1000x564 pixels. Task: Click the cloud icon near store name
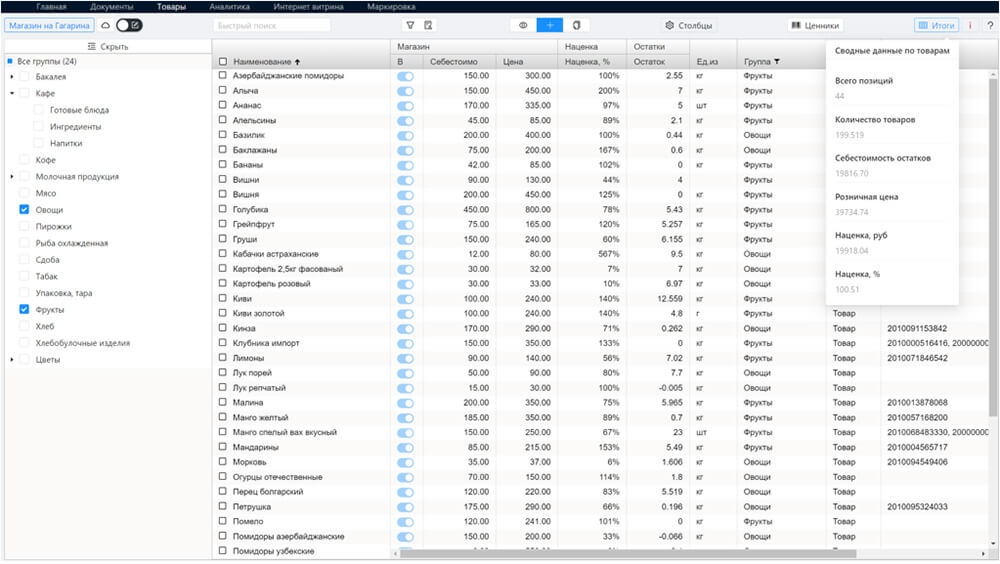pos(106,26)
